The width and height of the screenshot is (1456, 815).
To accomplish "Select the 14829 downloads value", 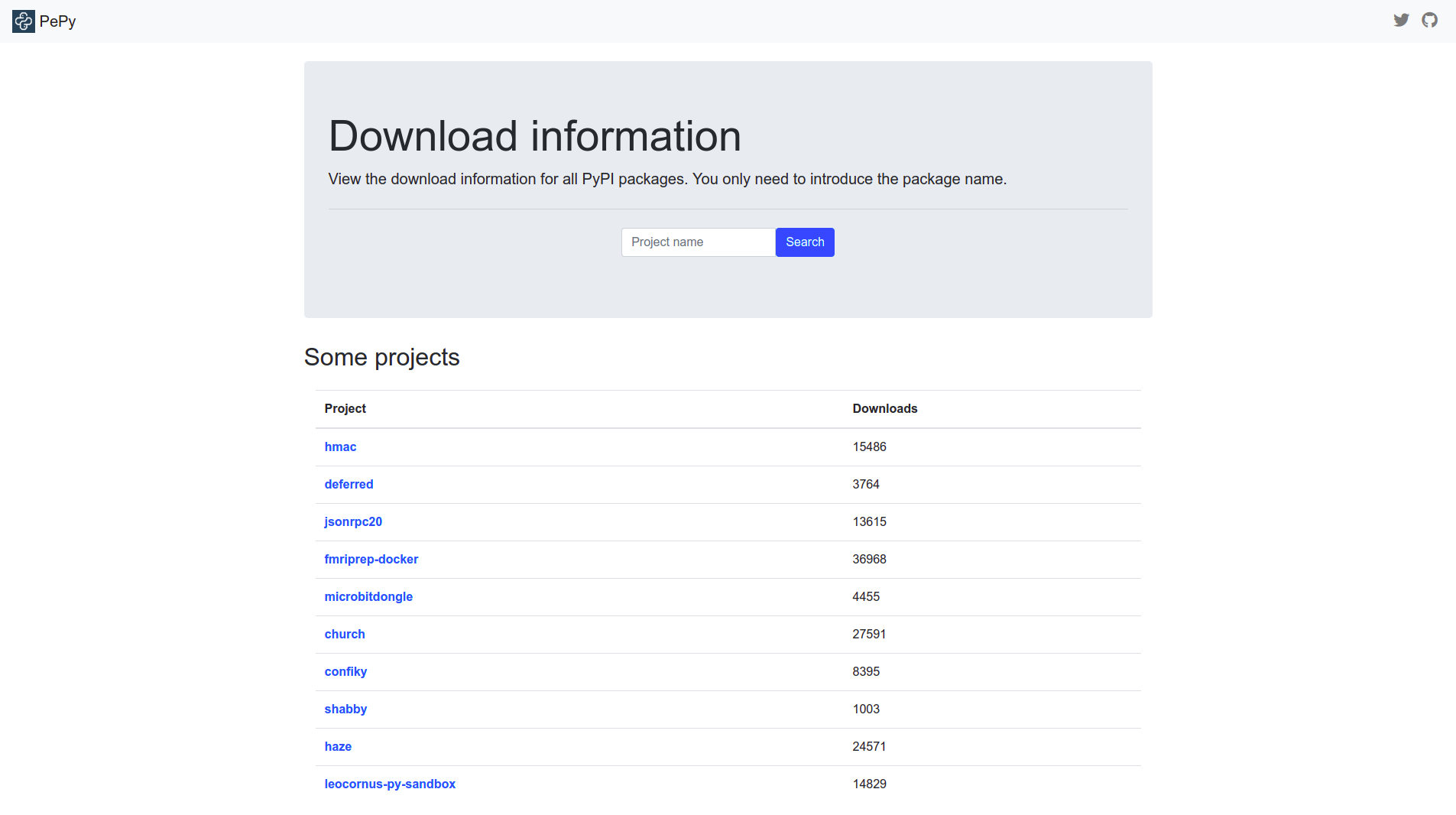I will 870,784.
